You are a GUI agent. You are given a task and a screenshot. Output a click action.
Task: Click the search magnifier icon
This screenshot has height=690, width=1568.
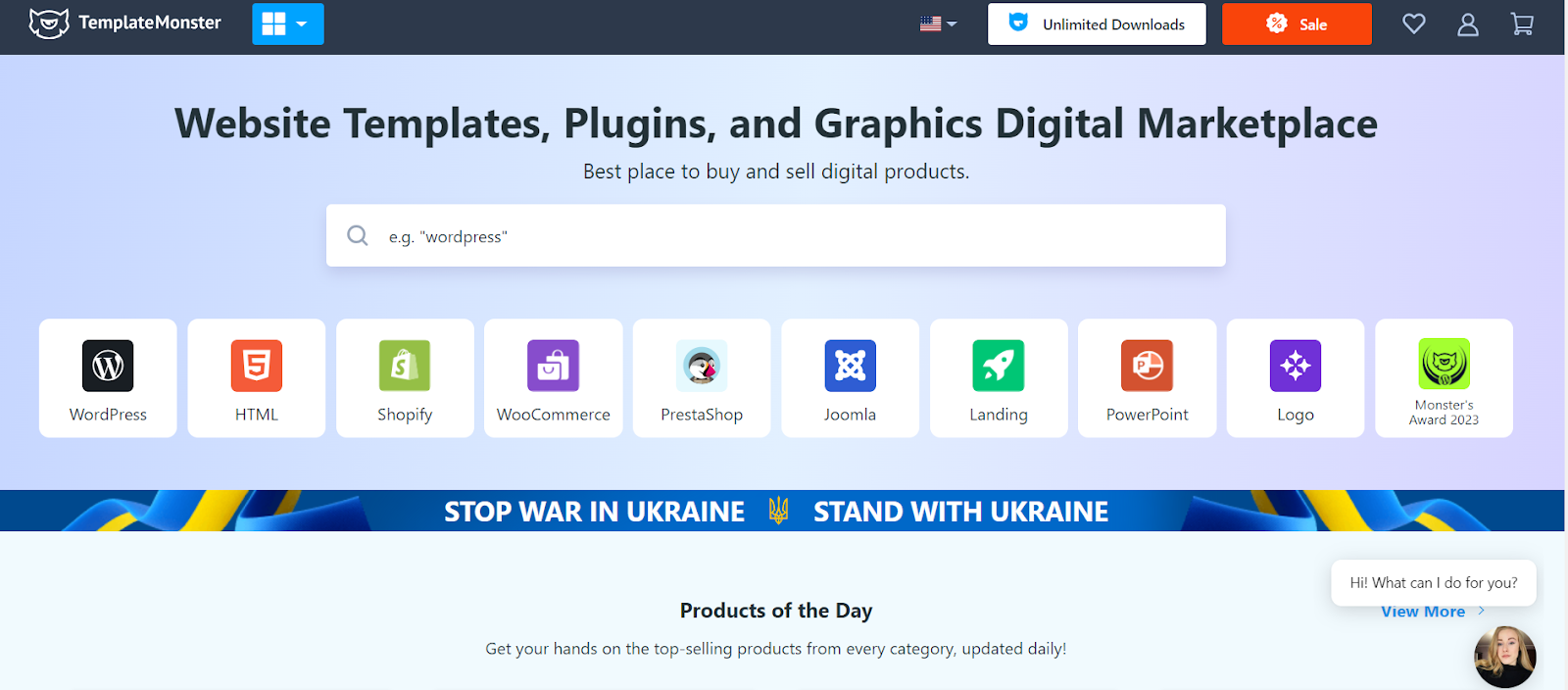tap(358, 235)
